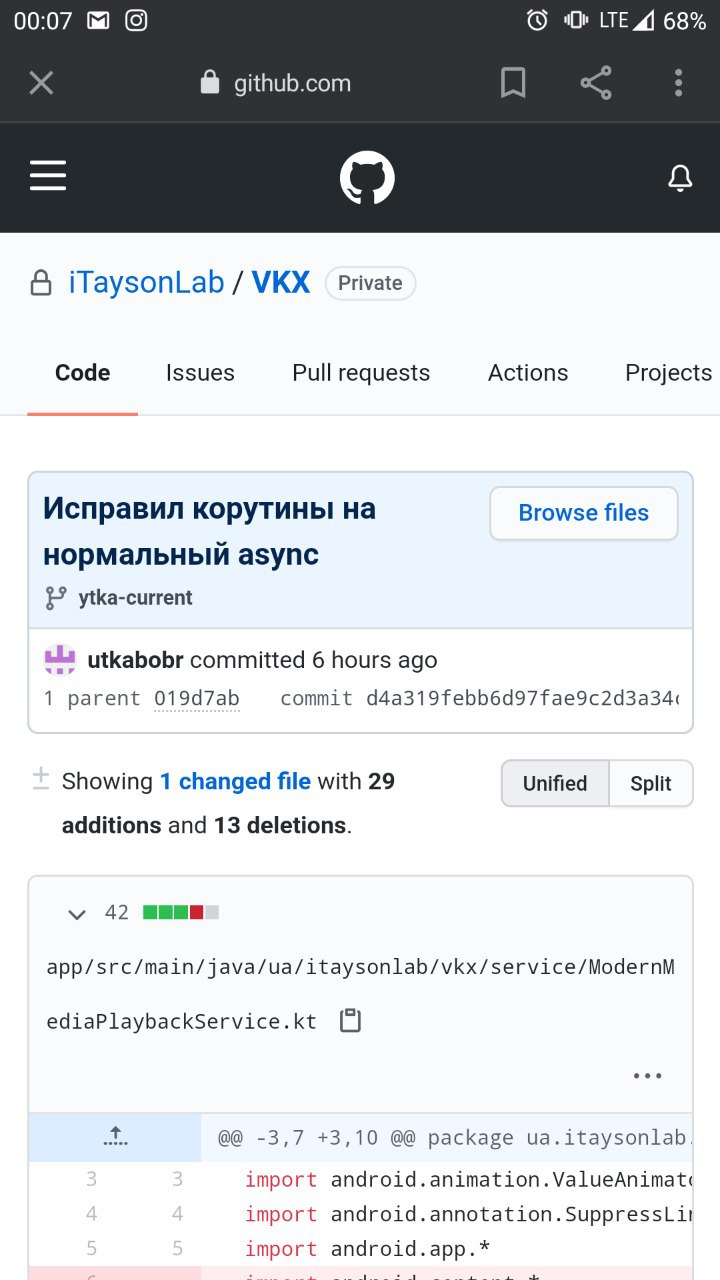Open the GitHub hamburger navigation menu
Screen dimensions: 720x1280
(47, 177)
